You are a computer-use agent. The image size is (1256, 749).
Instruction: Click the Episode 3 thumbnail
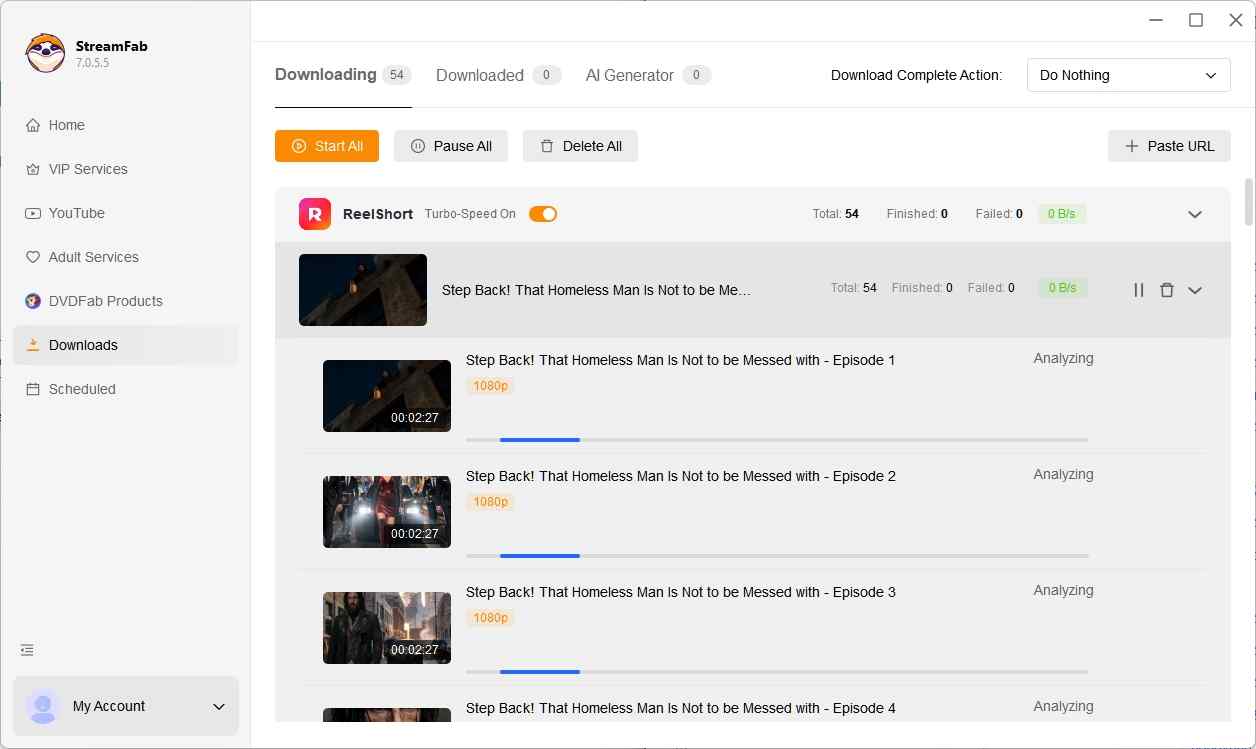(387, 628)
